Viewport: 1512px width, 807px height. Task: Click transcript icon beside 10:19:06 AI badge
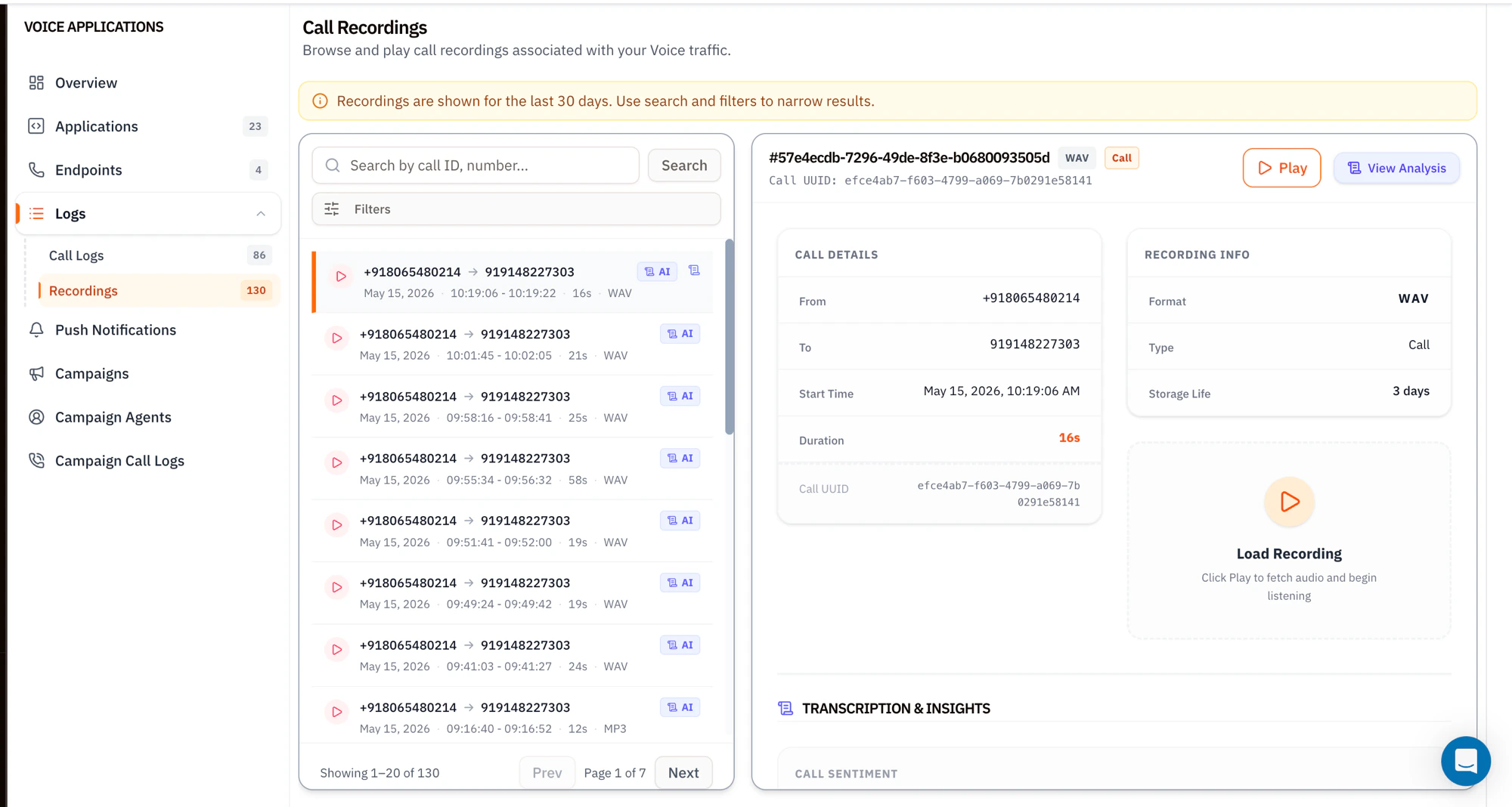pyautogui.click(x=694, y=271)
